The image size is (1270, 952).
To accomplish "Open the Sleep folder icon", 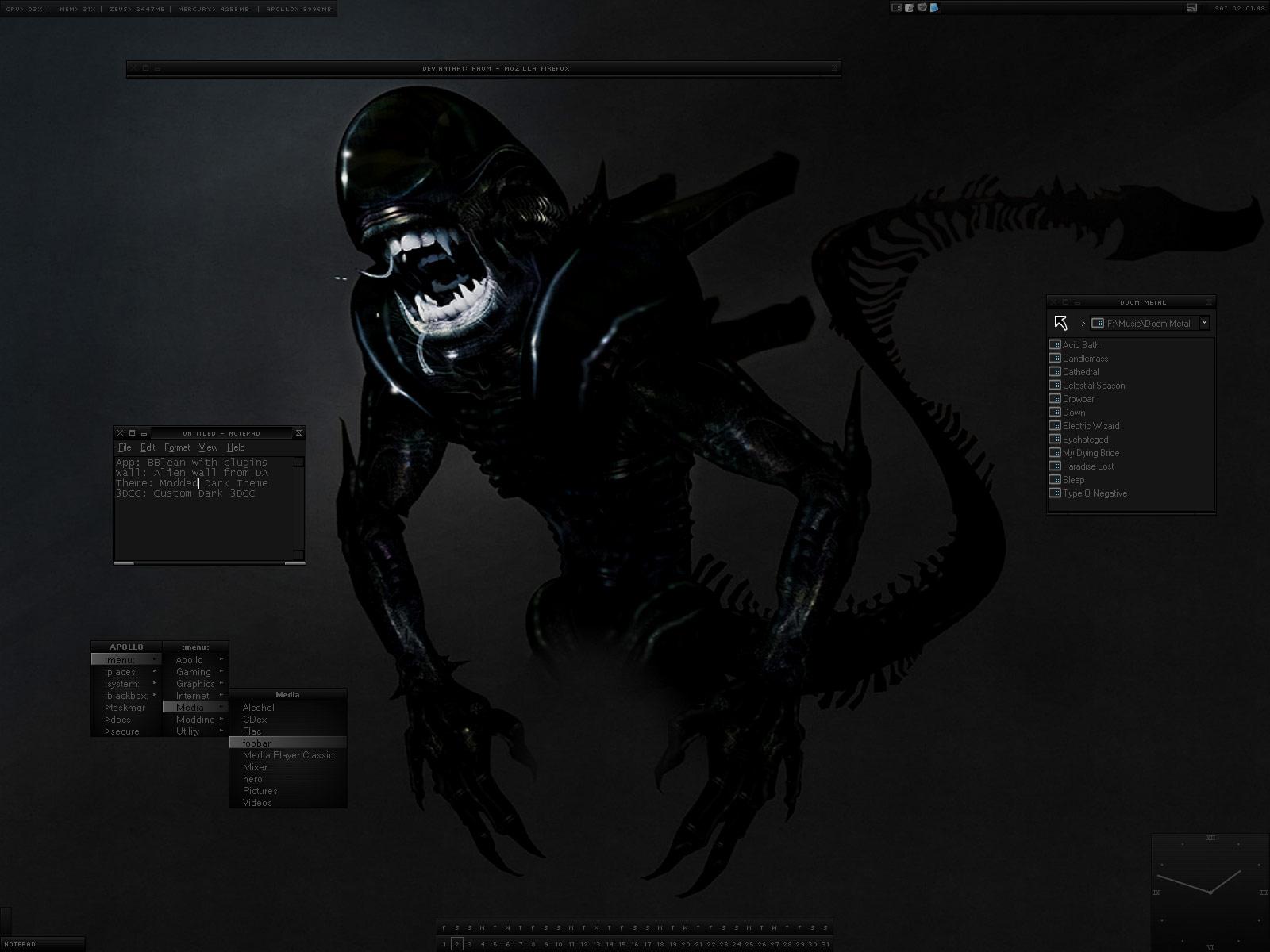I will coord(1055,479).
